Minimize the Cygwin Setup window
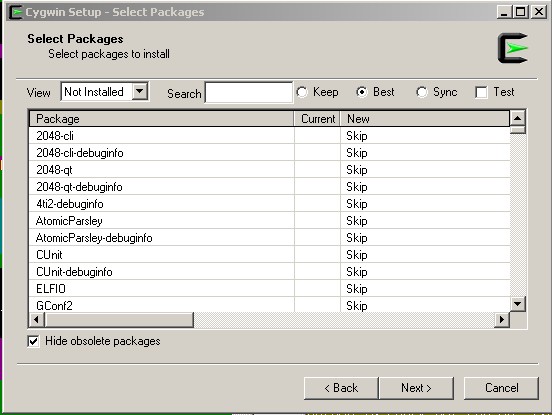The height and width of the screenshot is (415, 552). 504,12
